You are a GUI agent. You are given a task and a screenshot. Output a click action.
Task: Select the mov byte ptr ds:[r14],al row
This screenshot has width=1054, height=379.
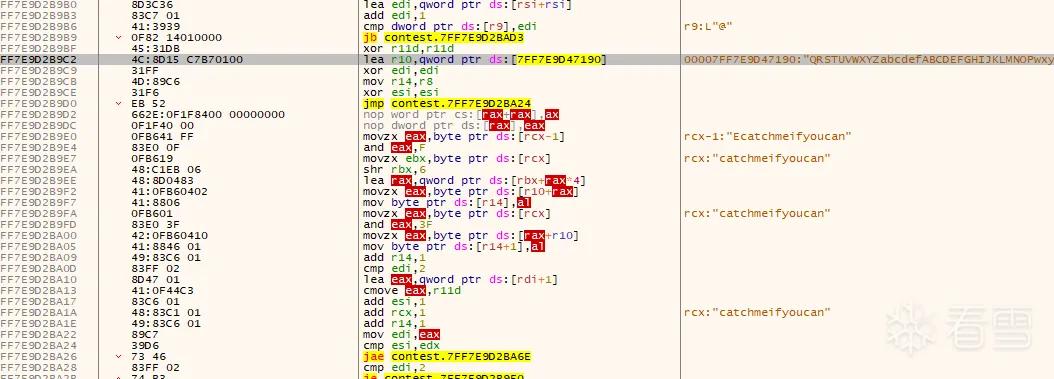(527, 202)
